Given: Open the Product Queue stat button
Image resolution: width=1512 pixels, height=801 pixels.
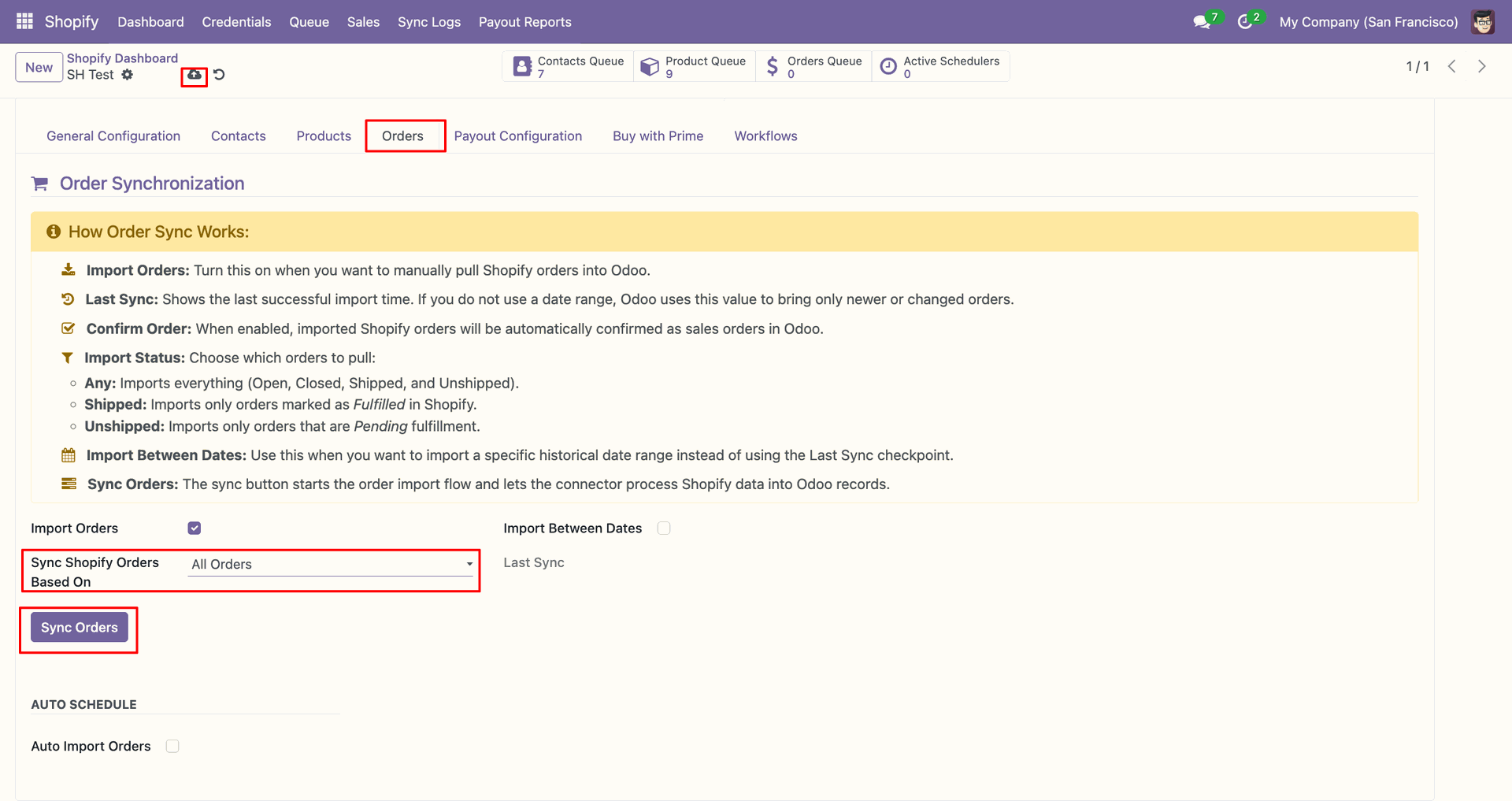Looking at the screenshot, I should click(x=694, y=67).
